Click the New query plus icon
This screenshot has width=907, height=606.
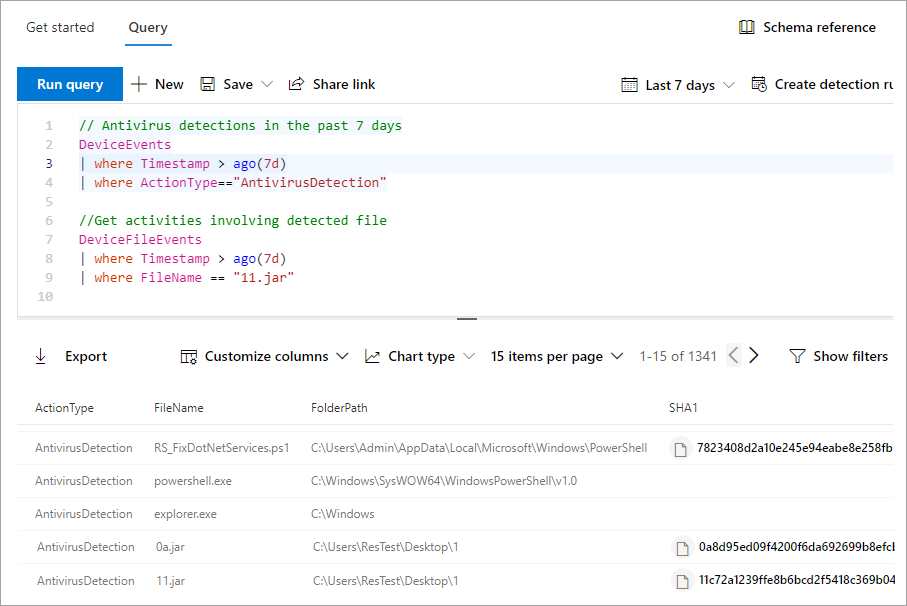tap(139, 84)
